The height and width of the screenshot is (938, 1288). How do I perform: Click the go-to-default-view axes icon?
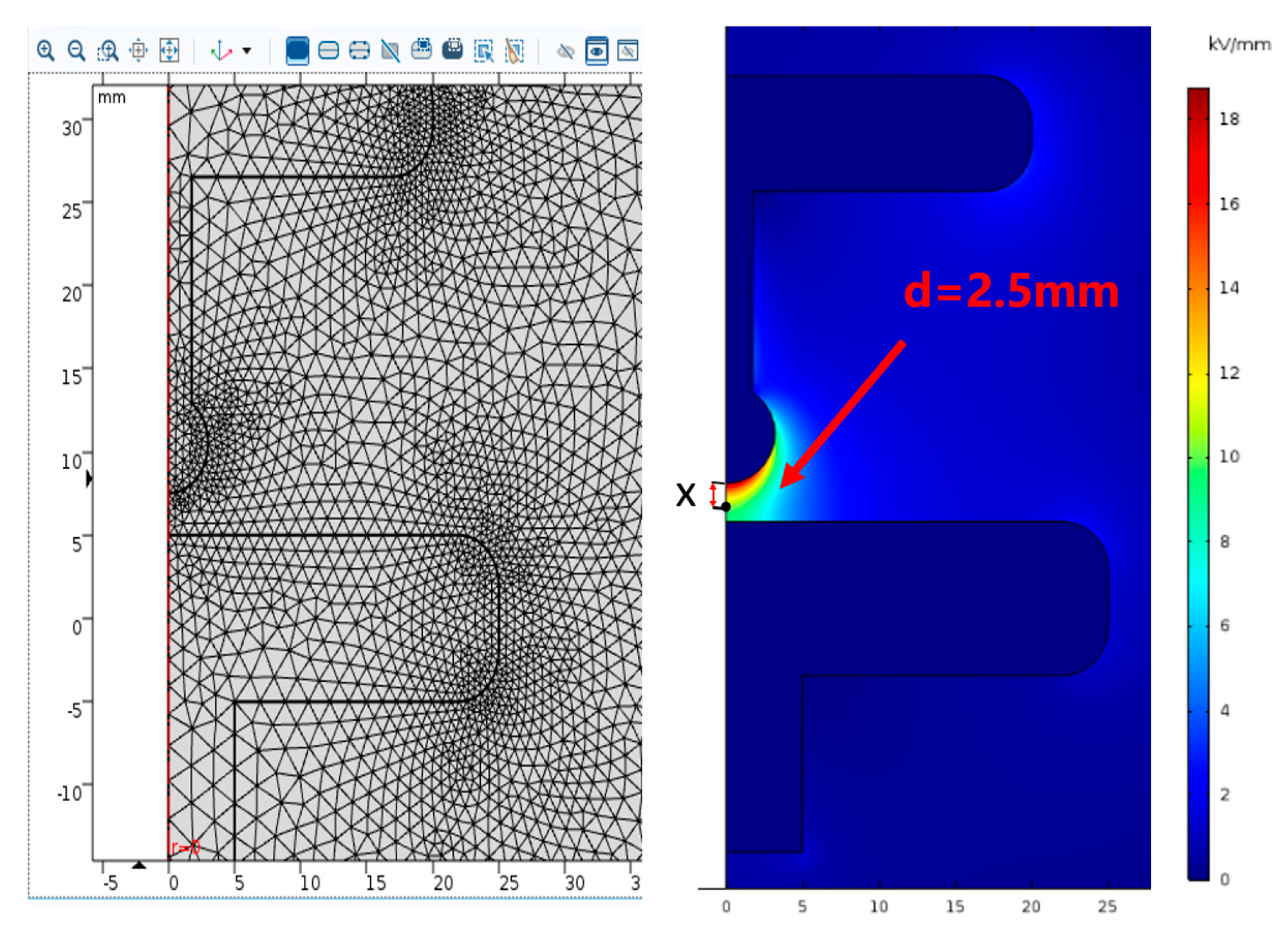coord(221,50)
